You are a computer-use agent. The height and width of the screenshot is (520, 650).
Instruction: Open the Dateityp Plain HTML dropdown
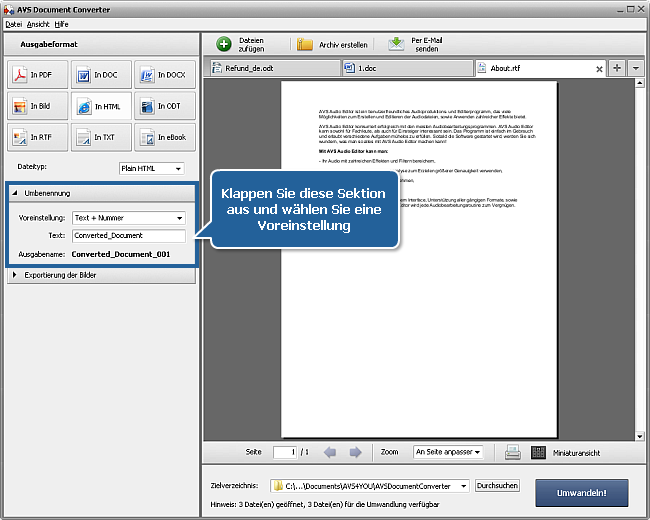(151, 168)
